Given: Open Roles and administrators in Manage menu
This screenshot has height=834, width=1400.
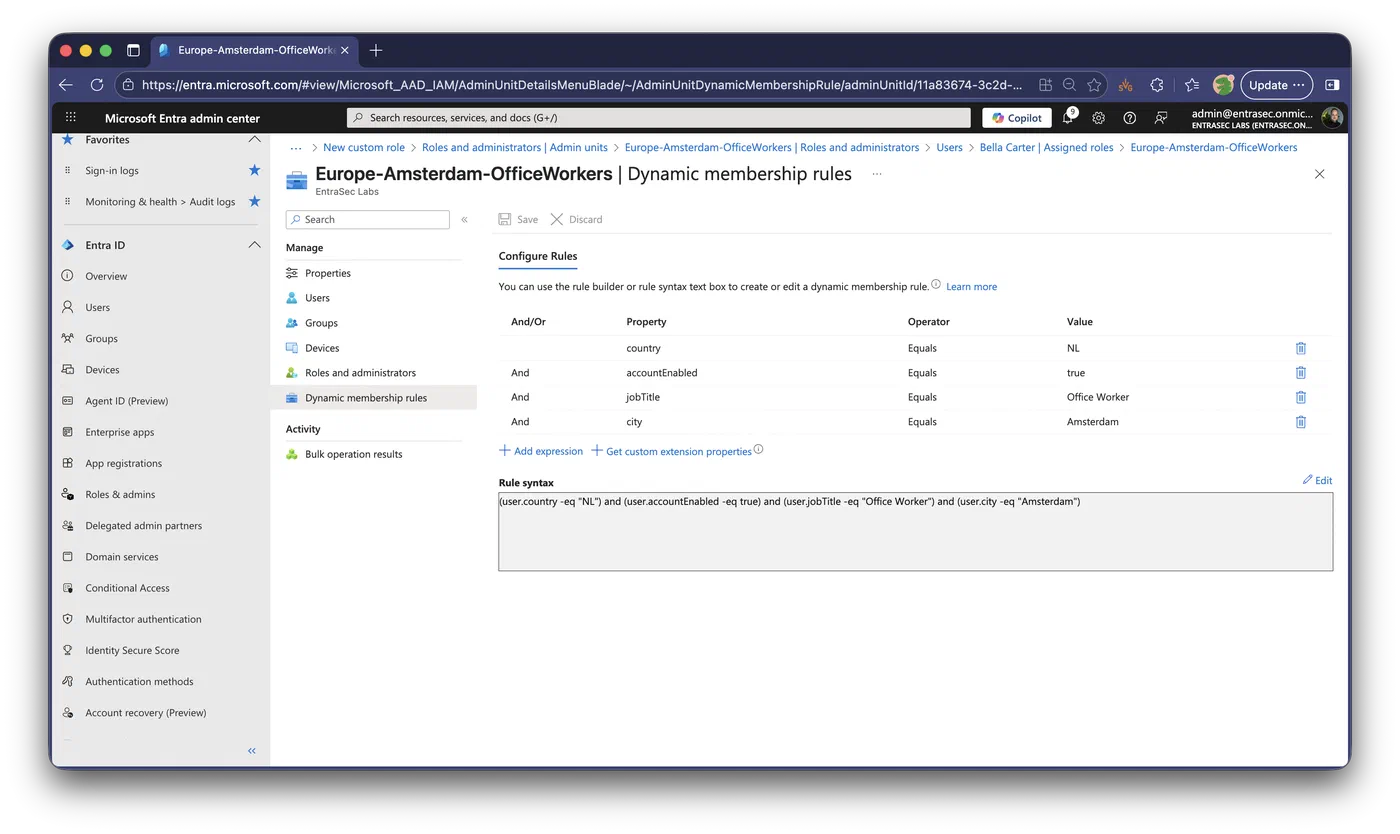Looking at the screenshot, I should [x=360, y=373].
